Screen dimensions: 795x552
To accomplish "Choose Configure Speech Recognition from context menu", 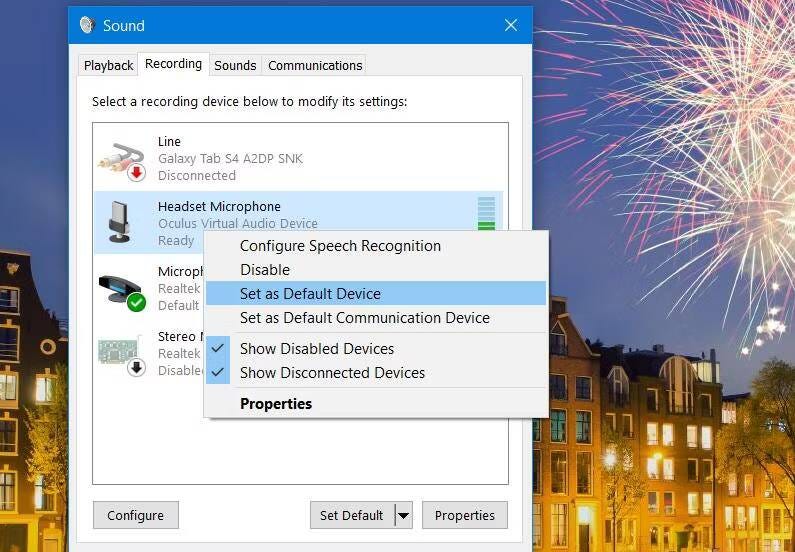I will click(376, 246).
